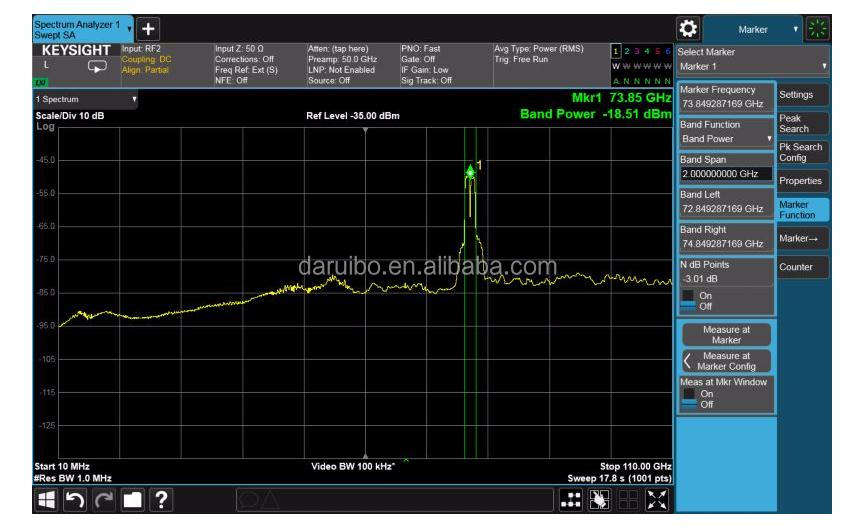The width and height of the screenshot is (856, 531).
Task: Expand the 1 Spectrum window dropdown
Action: (86, 99)
